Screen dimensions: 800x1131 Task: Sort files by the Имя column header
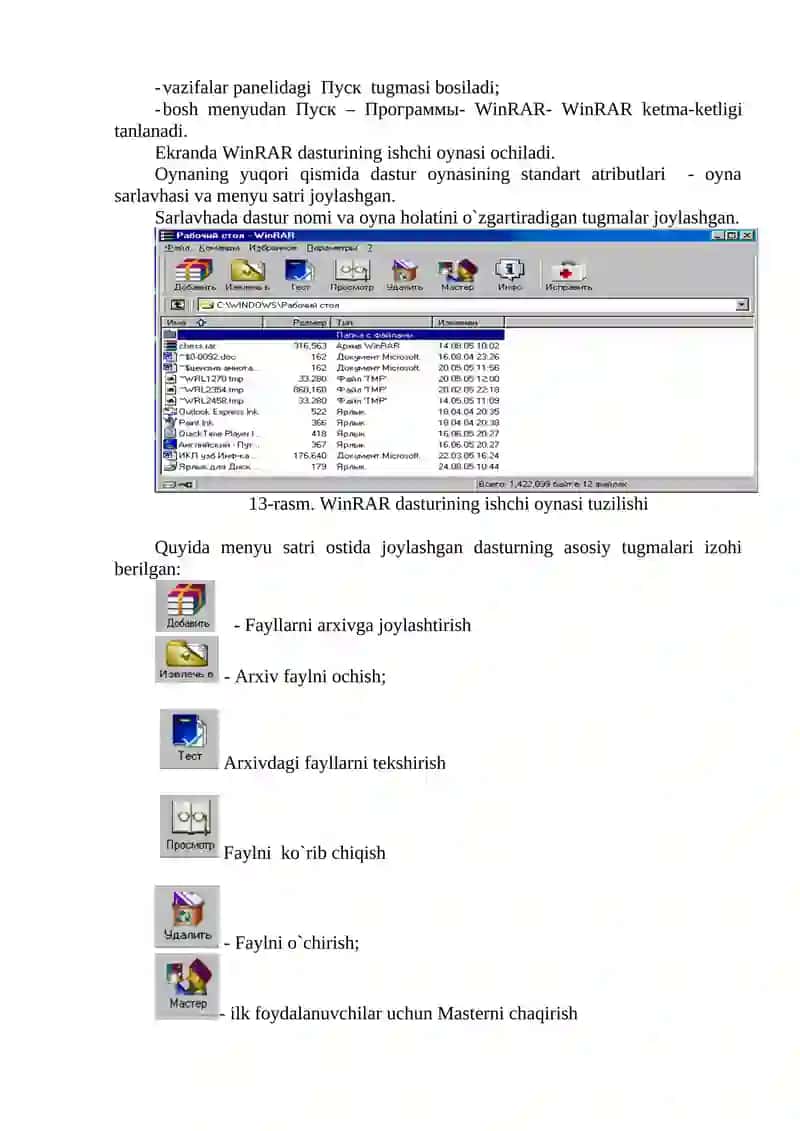point(211,322)
